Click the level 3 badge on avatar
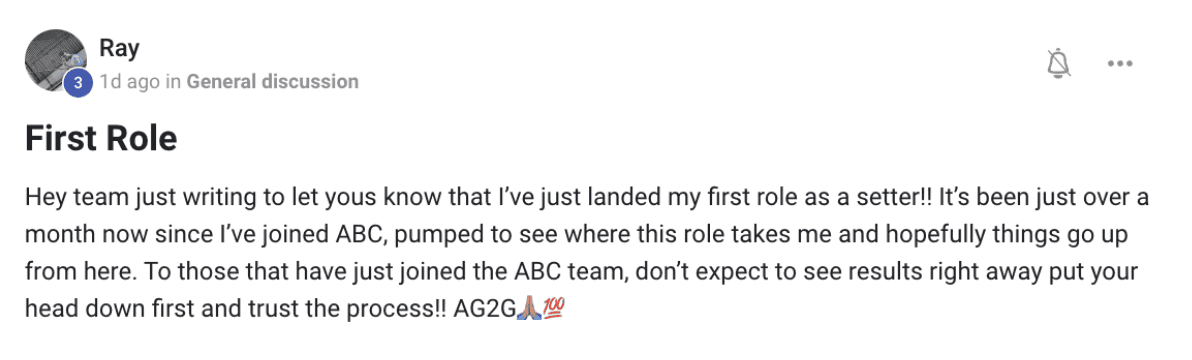The width and height of the screenshot is (1192, 360). (78, 82)
